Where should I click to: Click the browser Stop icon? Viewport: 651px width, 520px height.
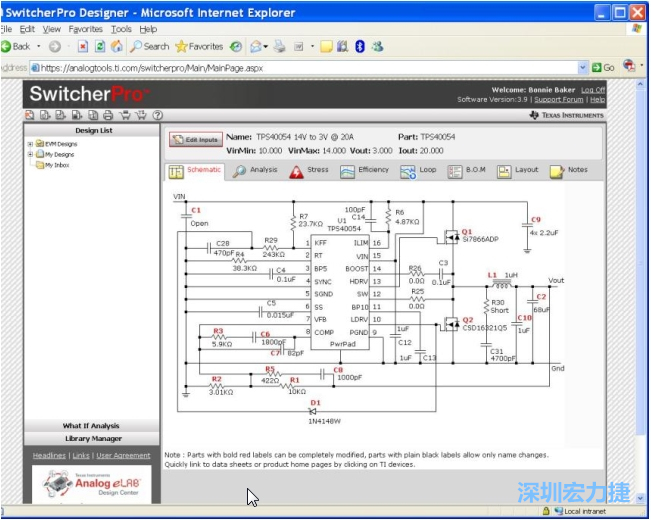tap(83, 46)
